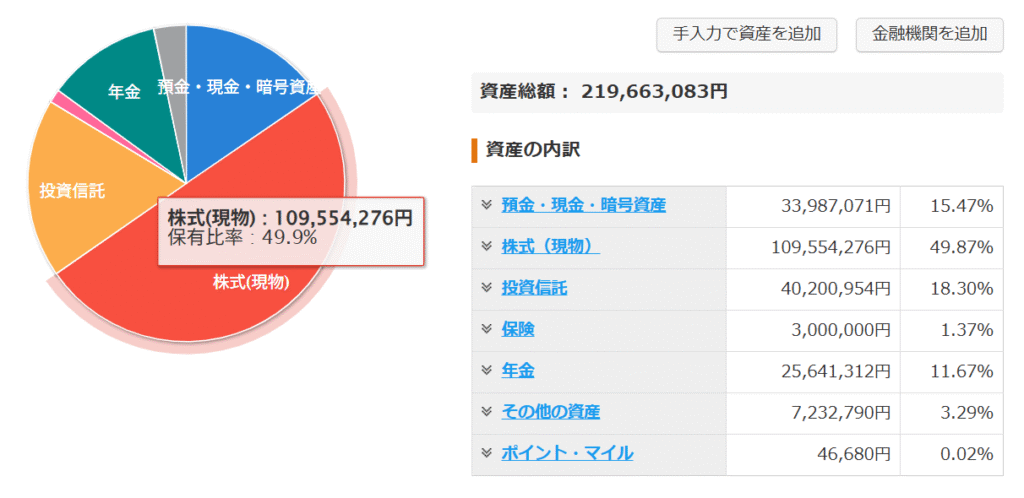Expand the その他の資産 row chevron
1024x498 pixels.
pos(486,411)
